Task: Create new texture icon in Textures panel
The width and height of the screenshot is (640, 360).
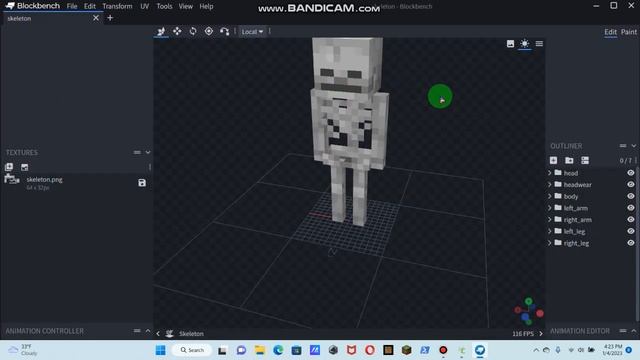Action: (24, 167)
